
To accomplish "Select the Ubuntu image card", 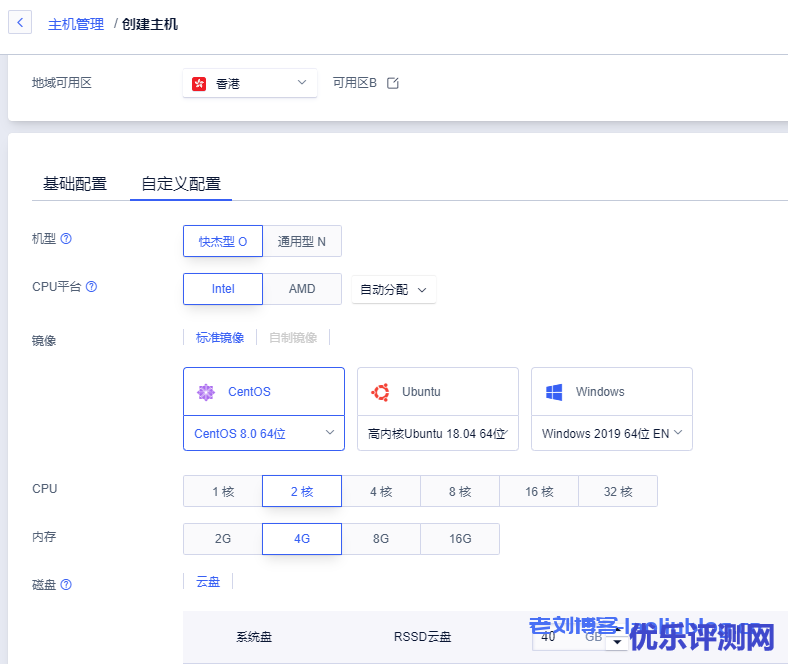I will pos(437,392).
